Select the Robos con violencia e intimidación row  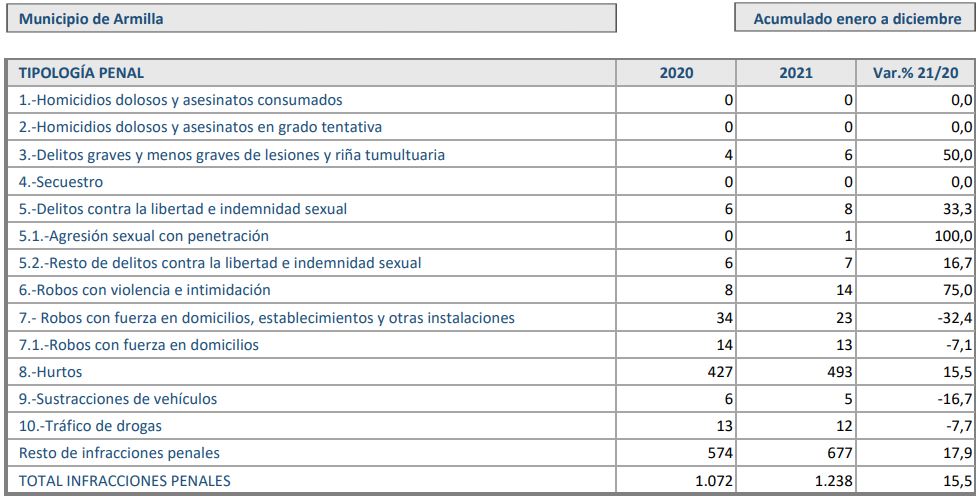pyautogui.click(x=145, y=290)
